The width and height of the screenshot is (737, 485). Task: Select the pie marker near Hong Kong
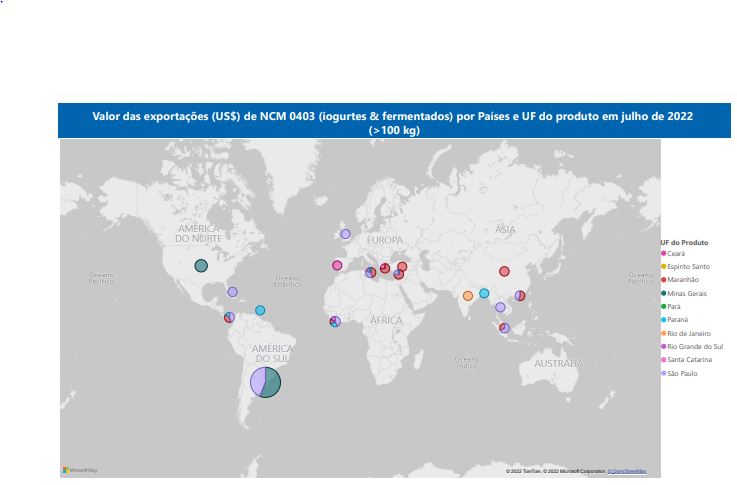pyautogui.click(x=520, y=296)
